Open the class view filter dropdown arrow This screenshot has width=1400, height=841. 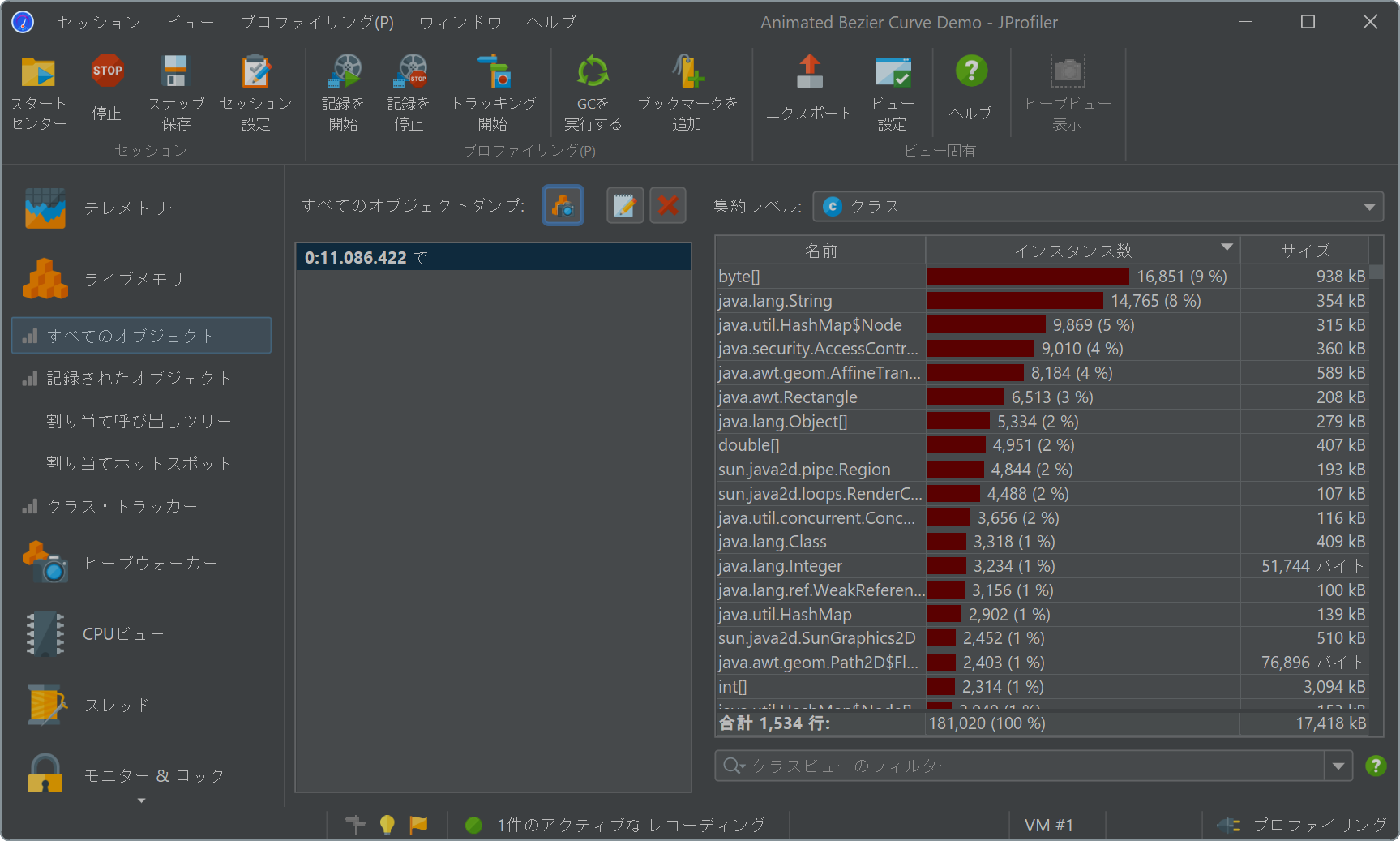pyautogui.click(x=1338, y=766)
